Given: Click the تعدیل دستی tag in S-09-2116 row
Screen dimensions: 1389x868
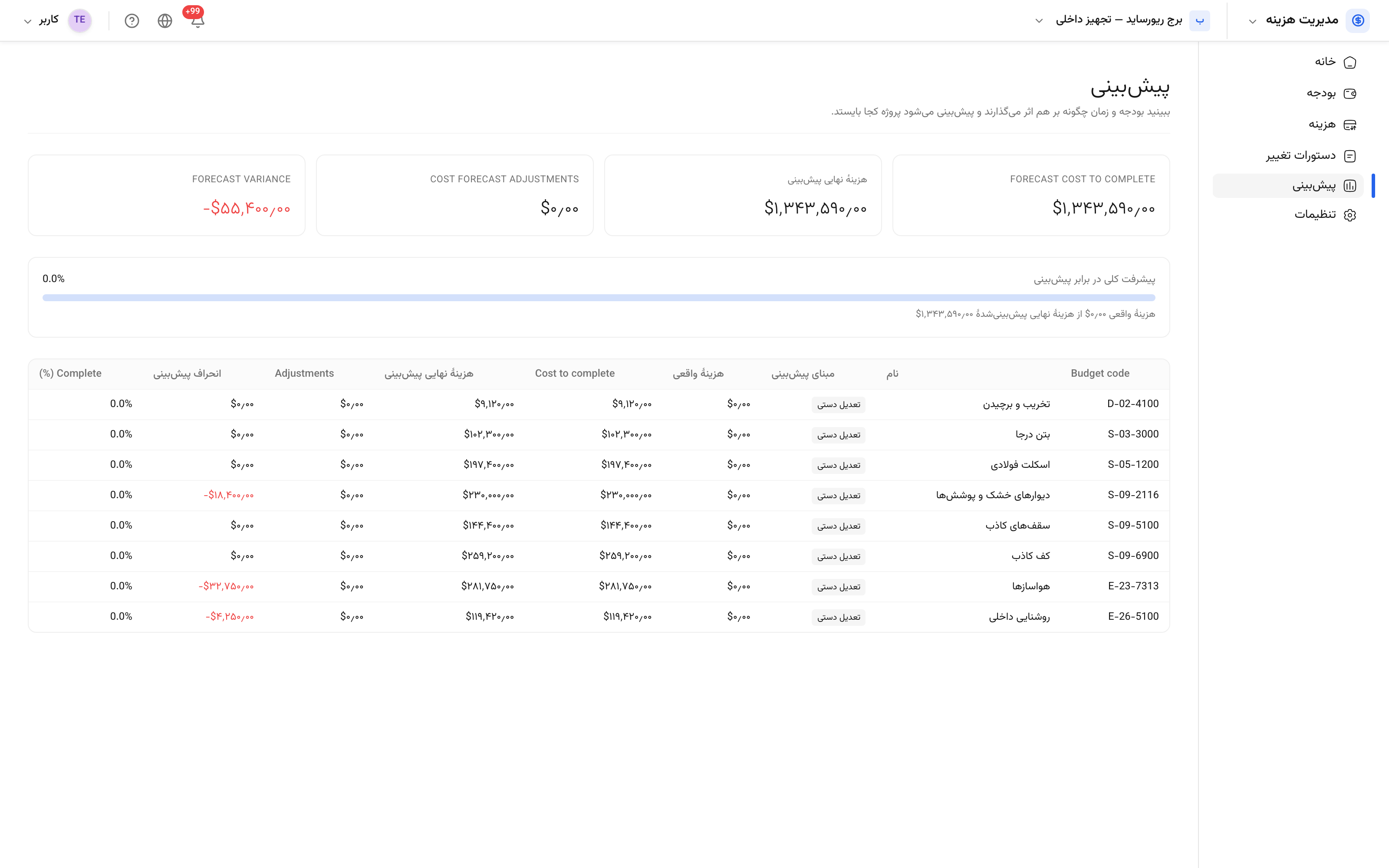Looking at the screenshot, I should (x=839, y=496).
